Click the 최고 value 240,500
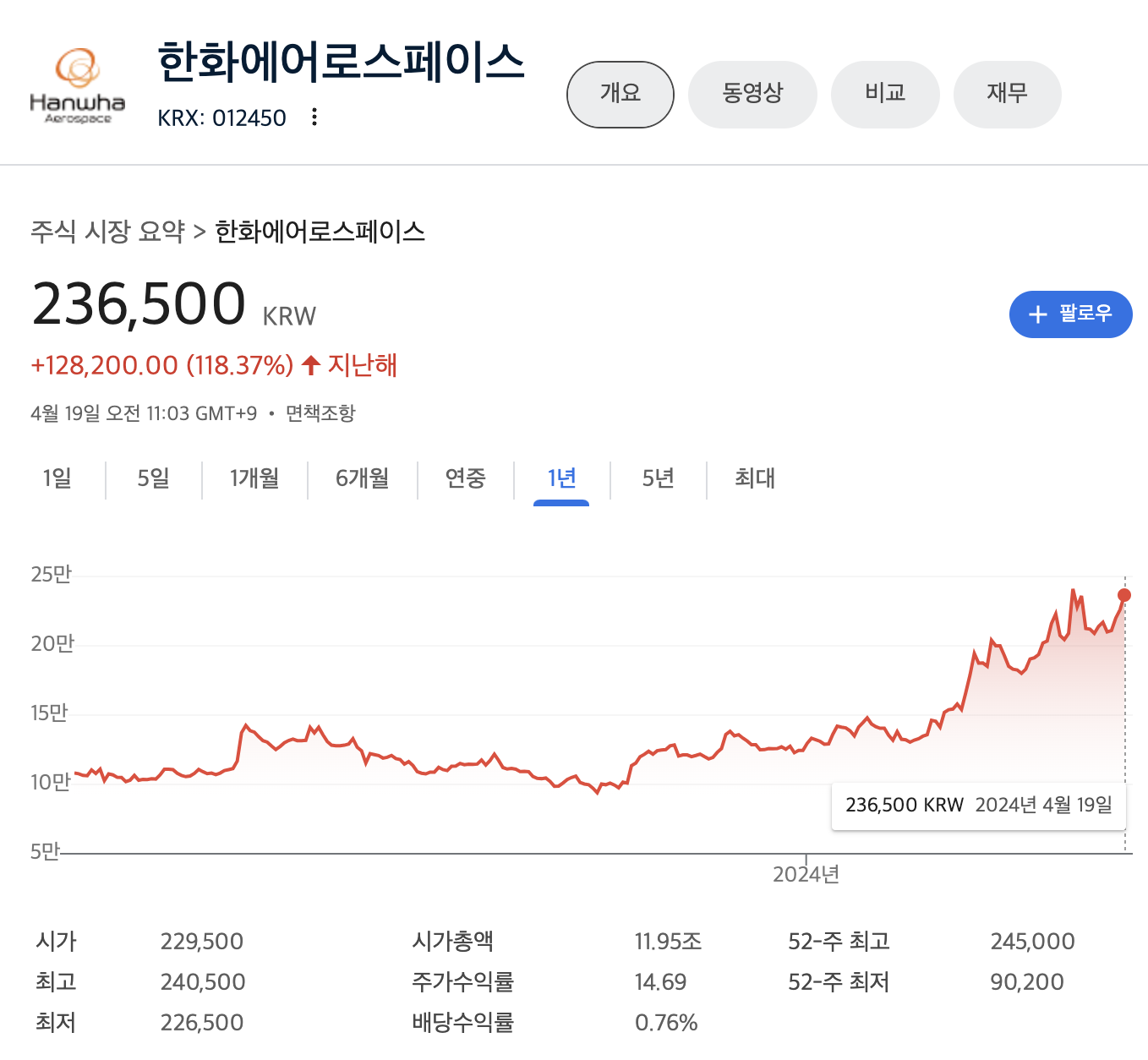The height and width of the screenshot is (1060, 1148). pyautogui.click(x=203, y=982)
